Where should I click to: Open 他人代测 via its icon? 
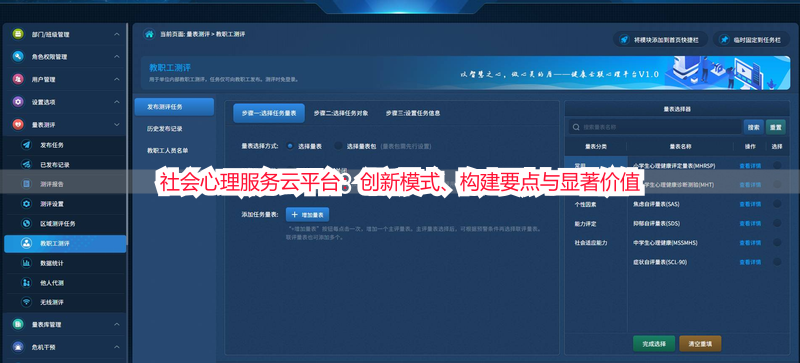click(26, 282)
